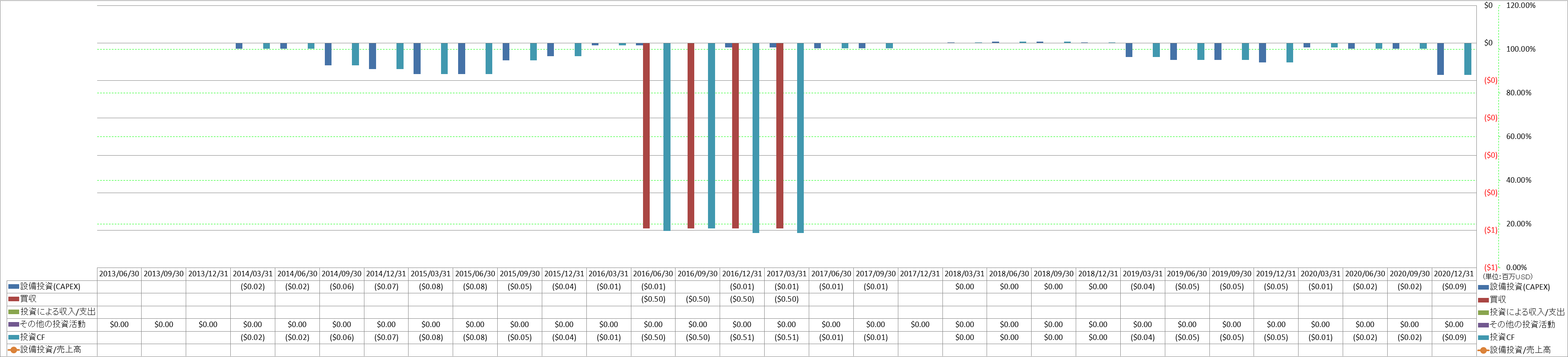Select the 2015/06/30 column header
The image size is (1568, 357).
pyautogui.click(x=475, y=274)
